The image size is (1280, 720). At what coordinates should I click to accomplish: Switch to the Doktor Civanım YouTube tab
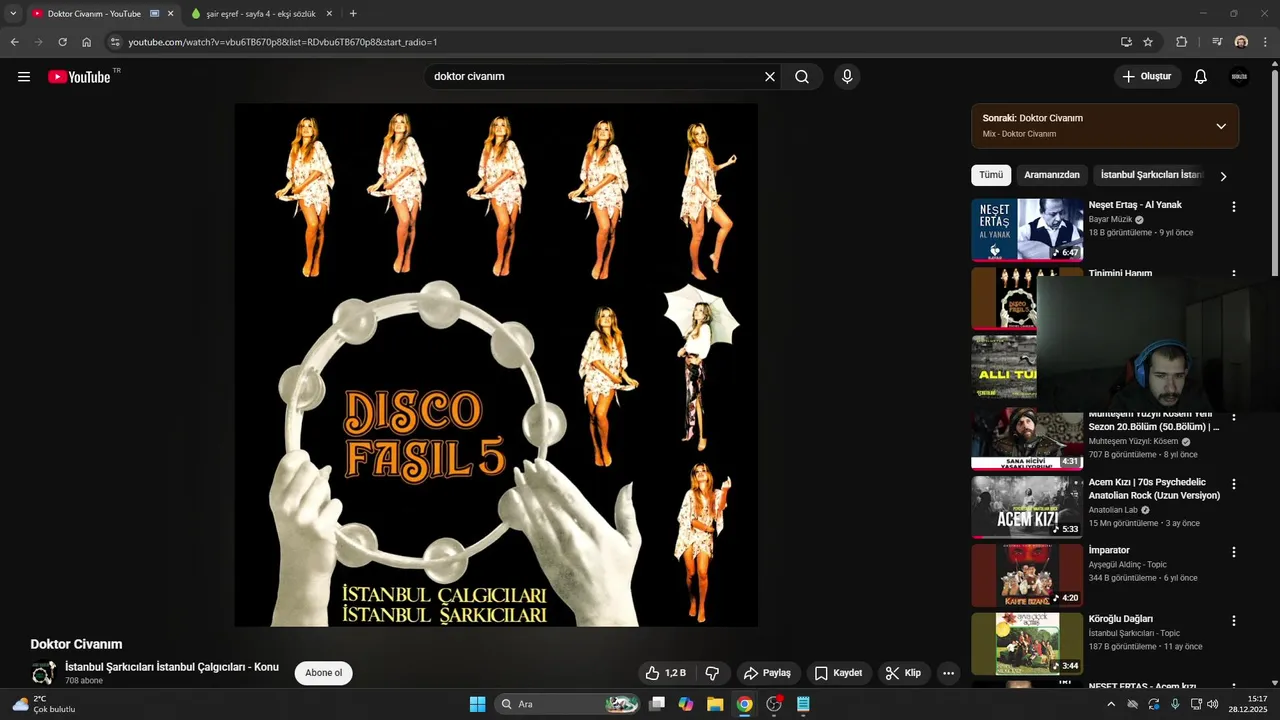point(94,14)
